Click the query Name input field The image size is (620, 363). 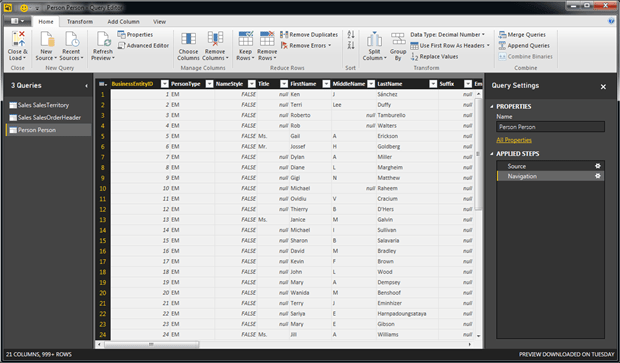(550, 127)
